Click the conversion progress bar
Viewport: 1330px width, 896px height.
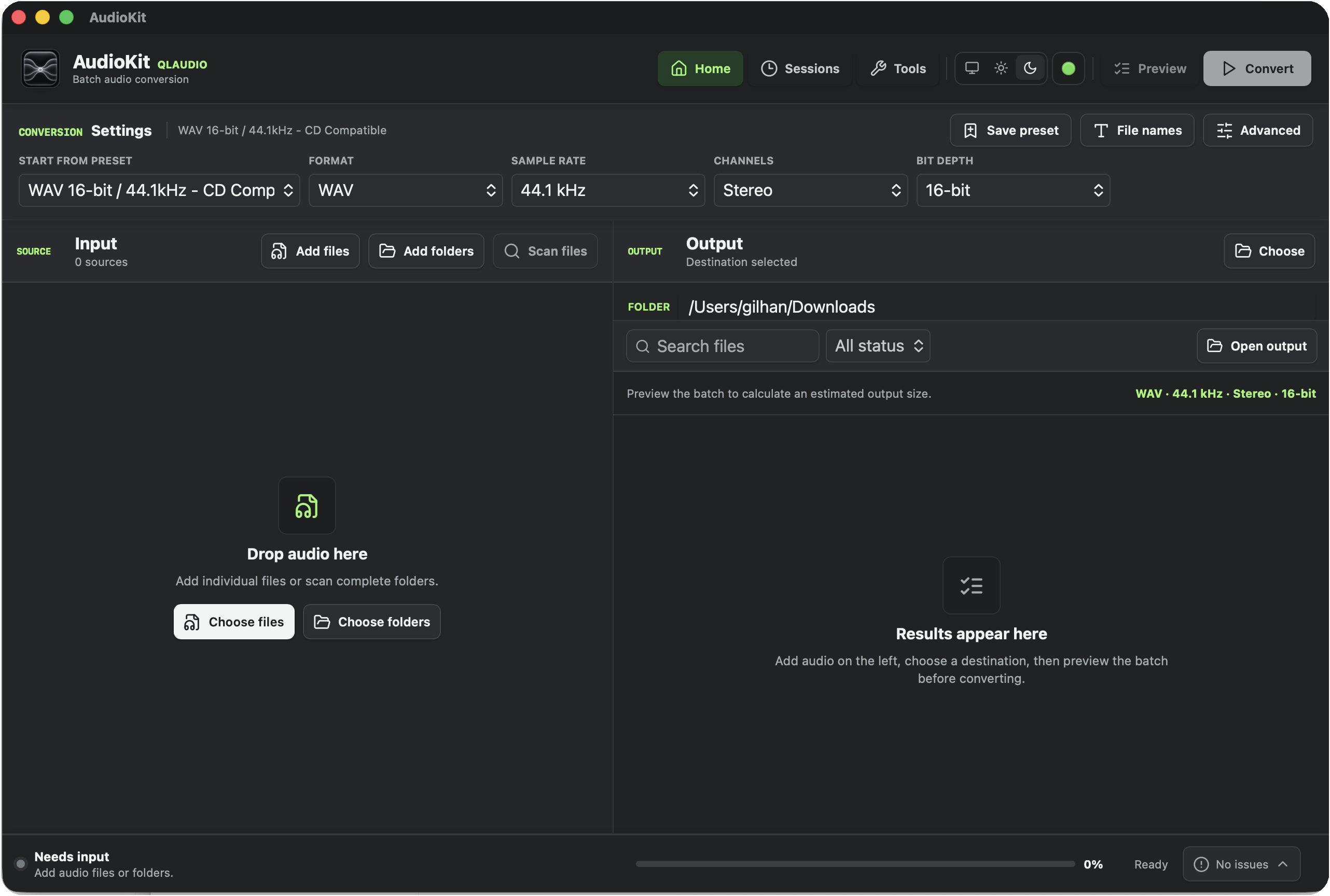(x=855, y=864)
